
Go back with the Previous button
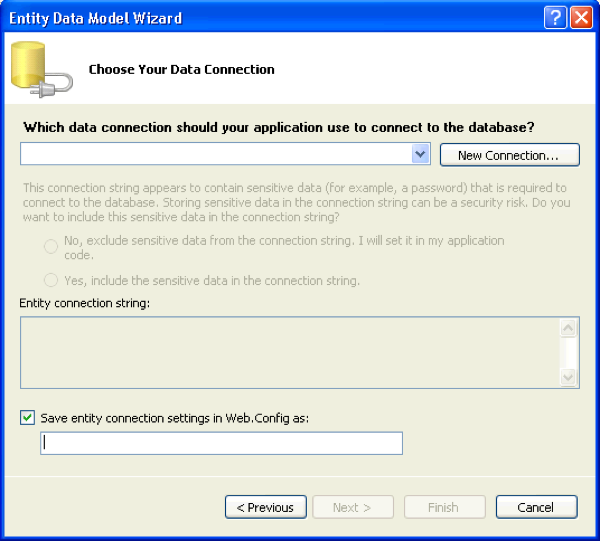pyautogui.click(x=265, y=507)
